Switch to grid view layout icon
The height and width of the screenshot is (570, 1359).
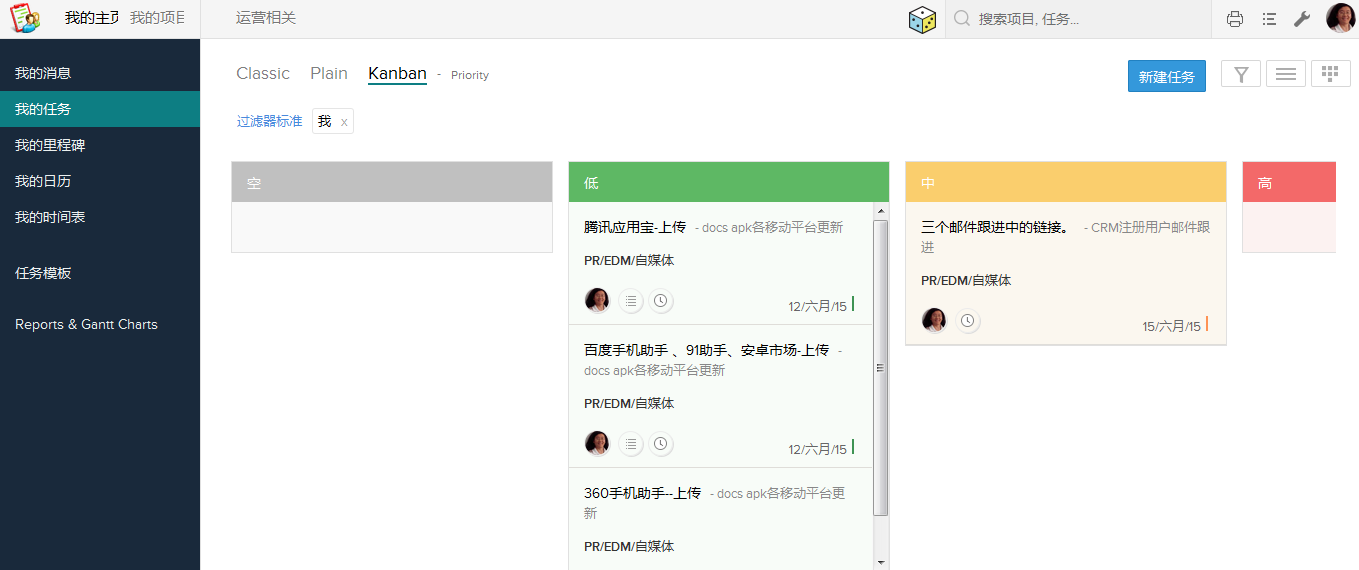click(x=1330, y=74)
